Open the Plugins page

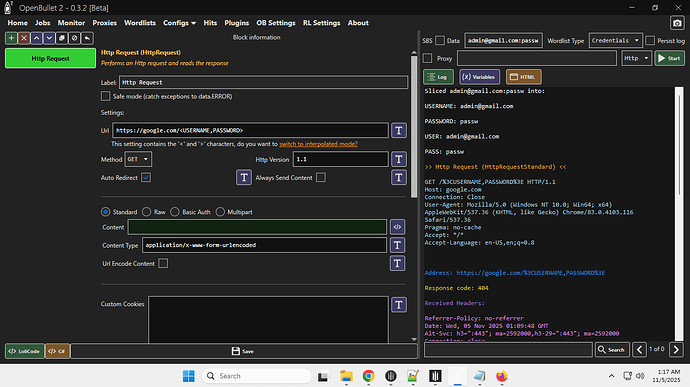coord(236,23)
